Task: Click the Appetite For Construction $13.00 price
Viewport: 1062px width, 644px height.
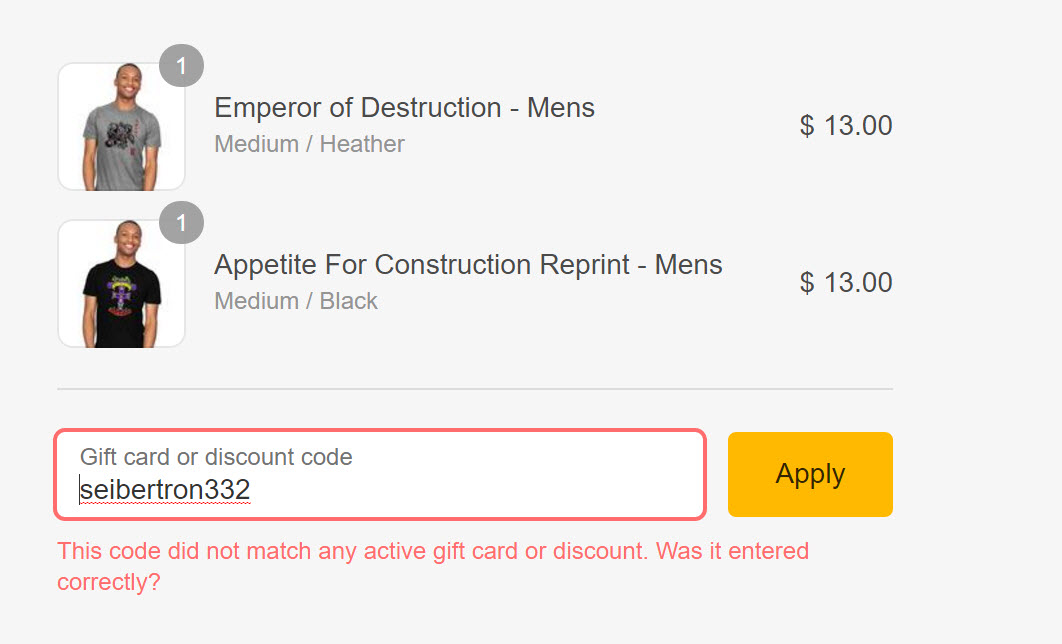Action: point(846,283)
